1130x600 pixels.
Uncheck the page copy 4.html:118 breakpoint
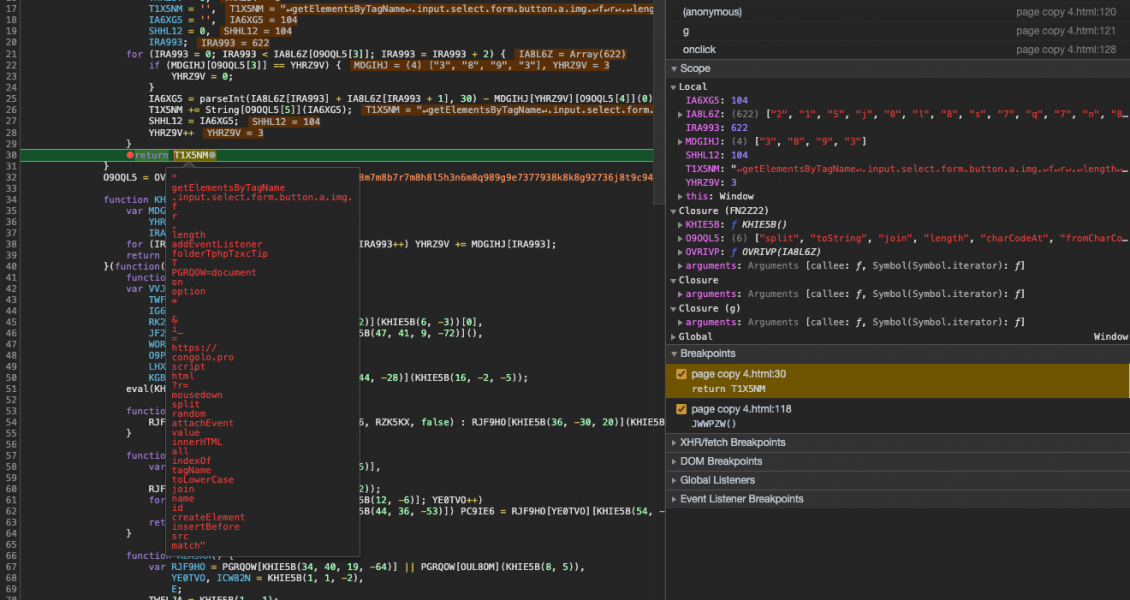(x=681, y=408)
